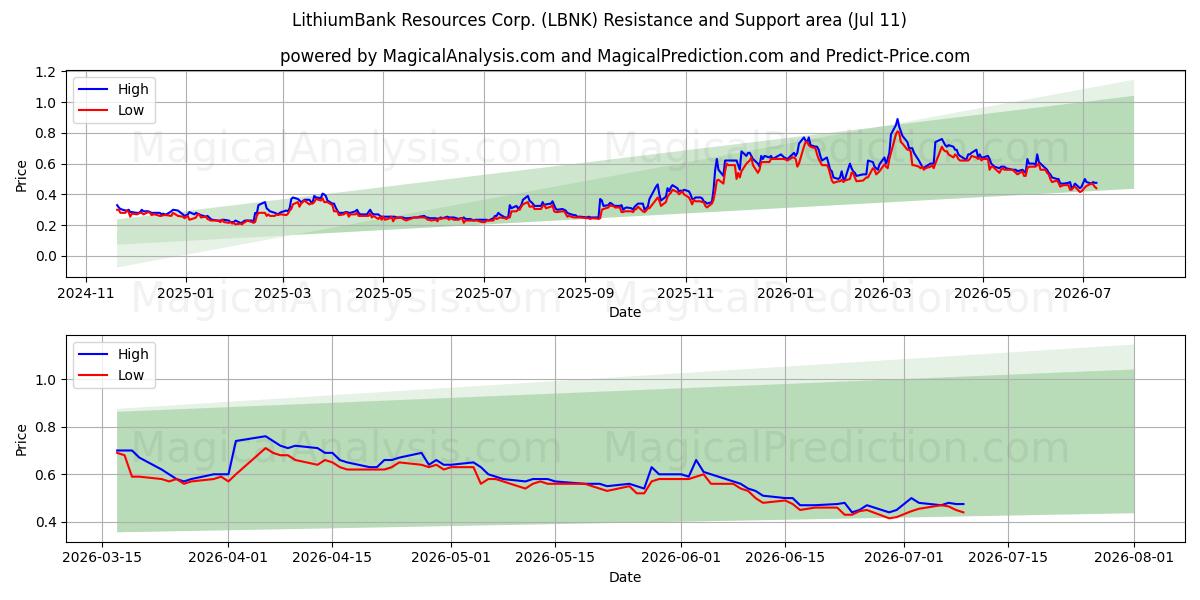Screen dimensions: 1200x600
Task: Click top chart x-axis label '2025-01'
Action: 185,294
